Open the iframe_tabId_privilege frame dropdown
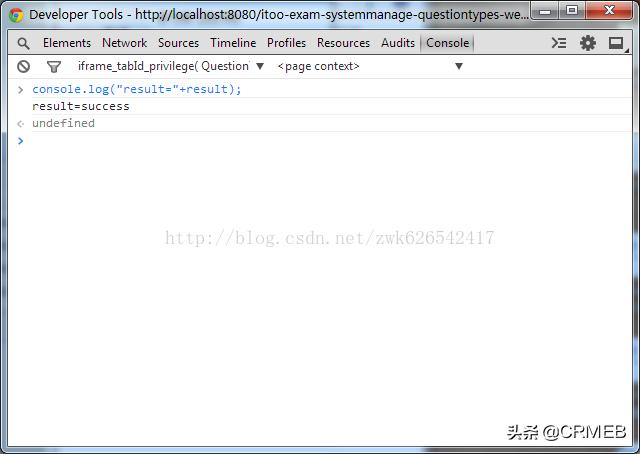 pos(171,66)
